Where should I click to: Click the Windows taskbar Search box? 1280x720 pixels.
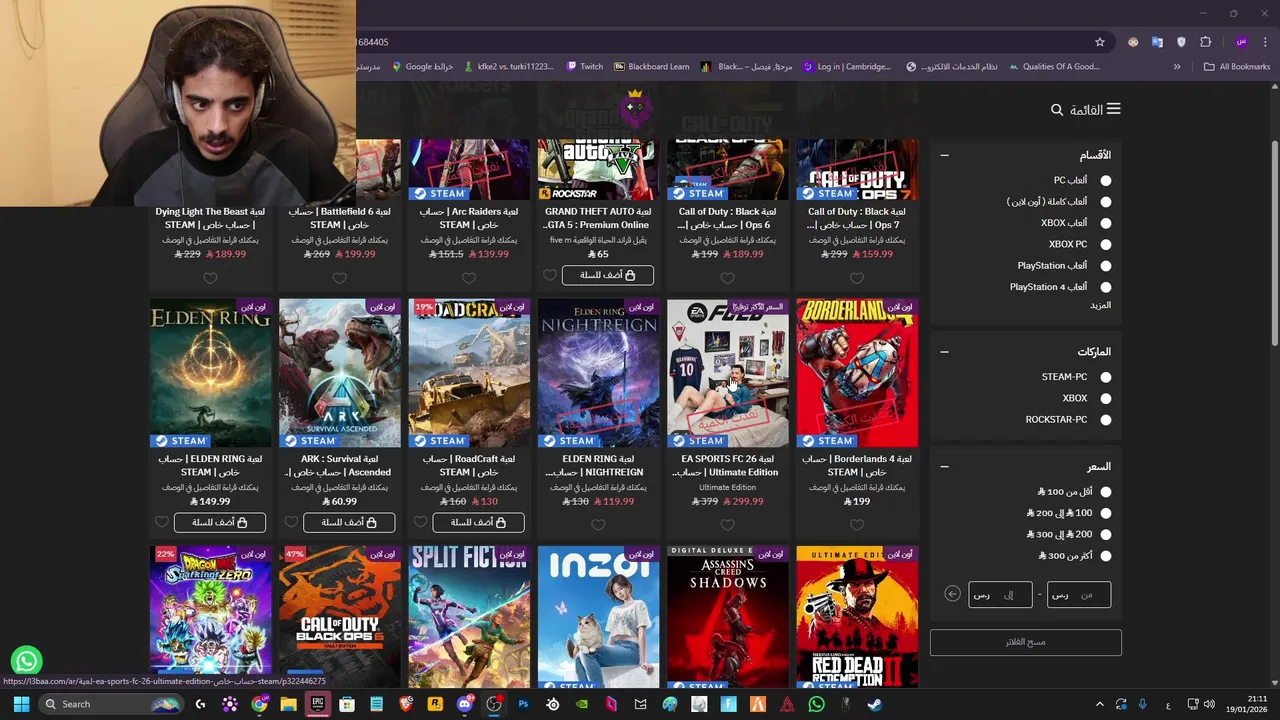(112, 704)
